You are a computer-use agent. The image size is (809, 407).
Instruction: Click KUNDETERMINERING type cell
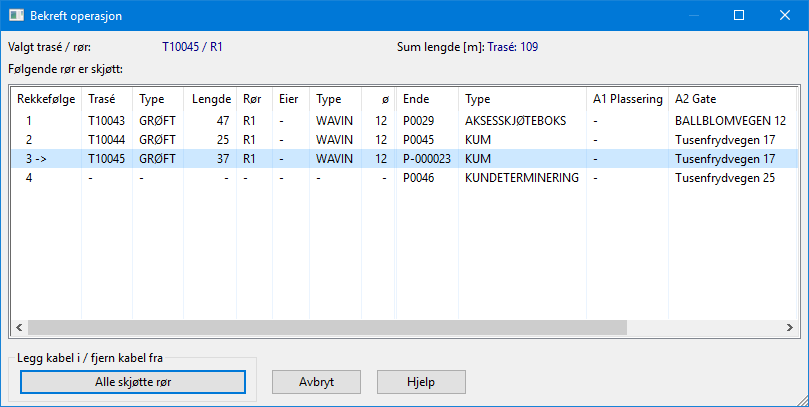522,178
